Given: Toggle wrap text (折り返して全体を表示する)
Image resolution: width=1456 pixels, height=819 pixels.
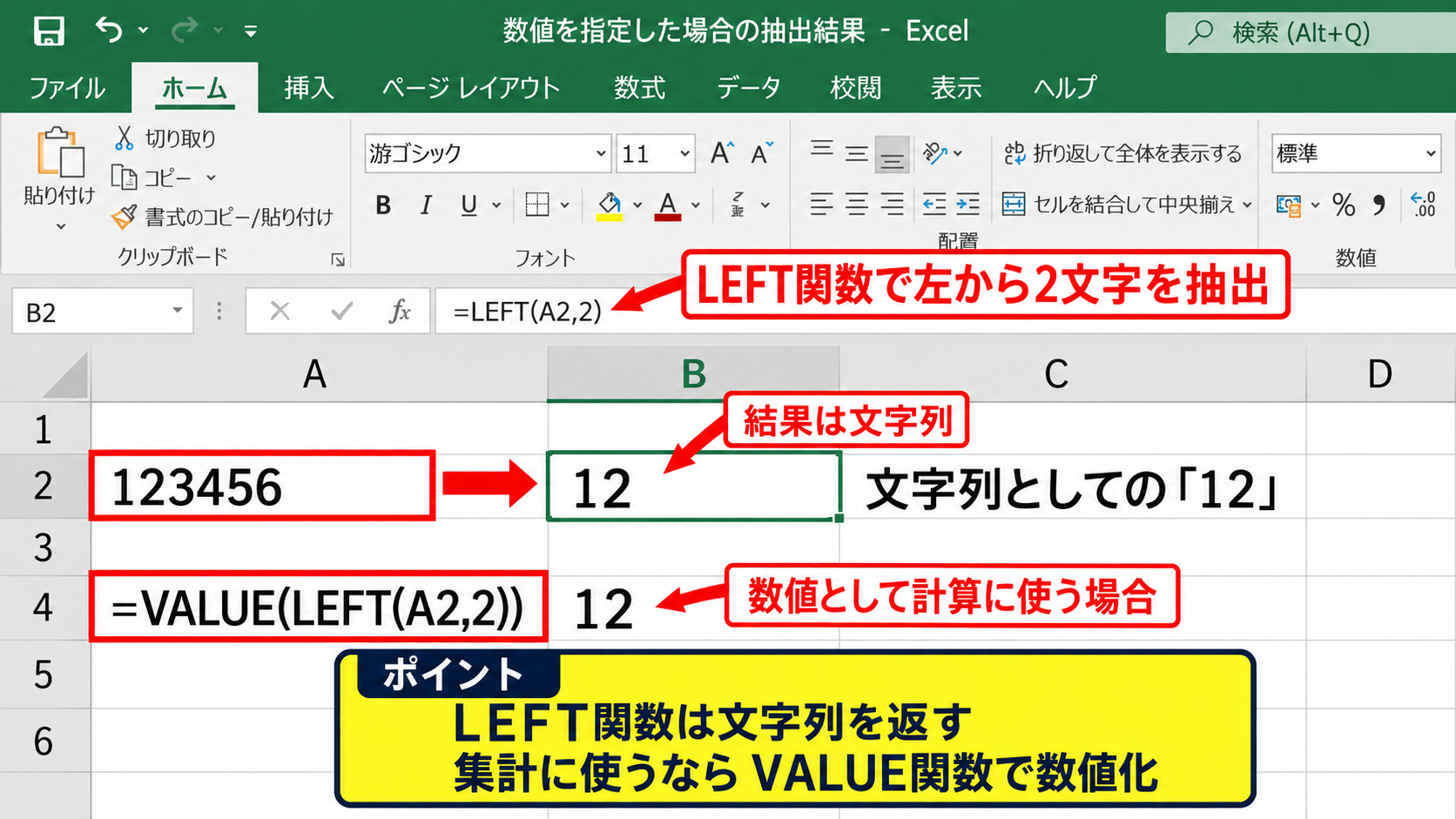Looking at the screenshot, I should tap(1122, 154).
